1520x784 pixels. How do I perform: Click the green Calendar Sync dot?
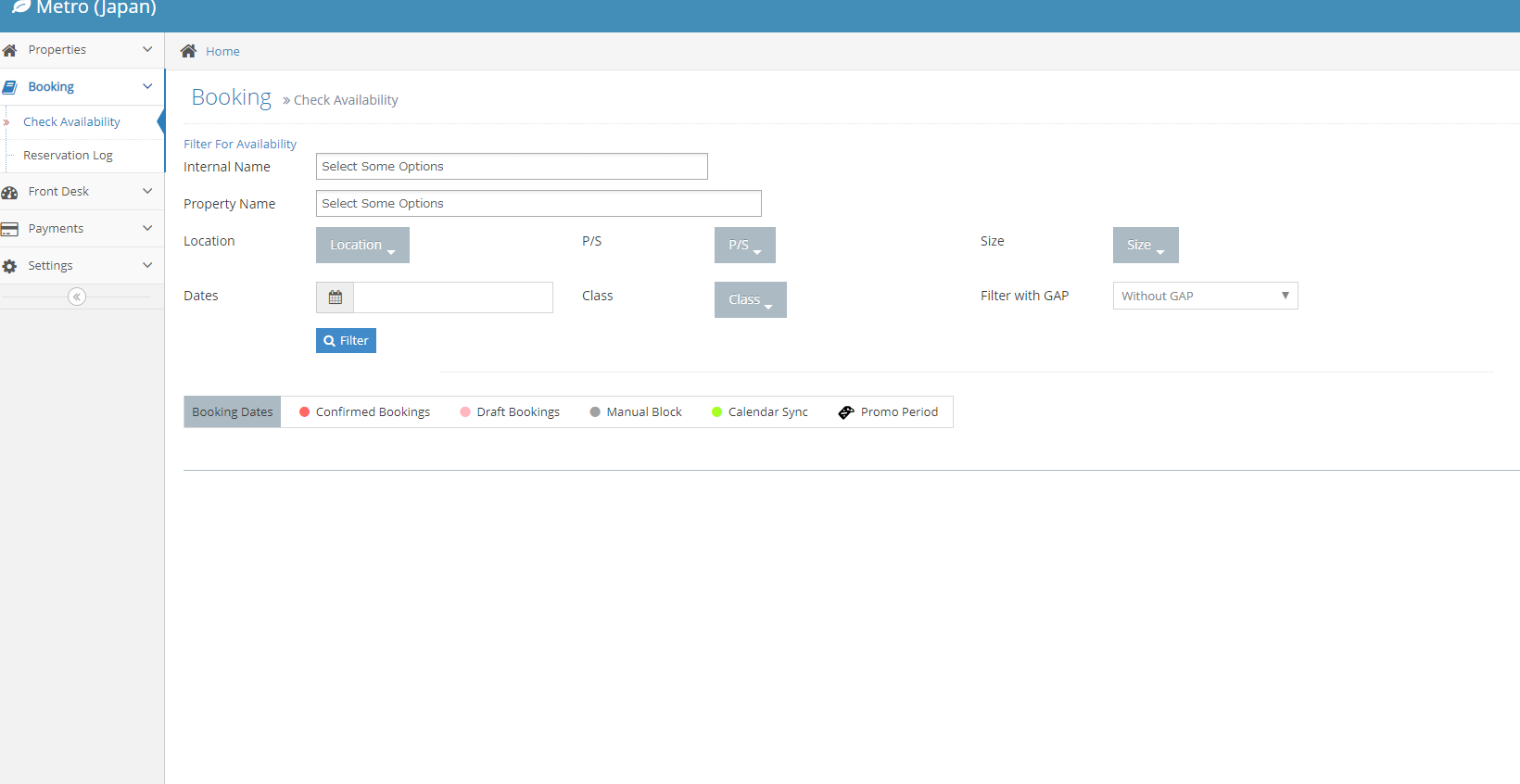pos(716,412)
